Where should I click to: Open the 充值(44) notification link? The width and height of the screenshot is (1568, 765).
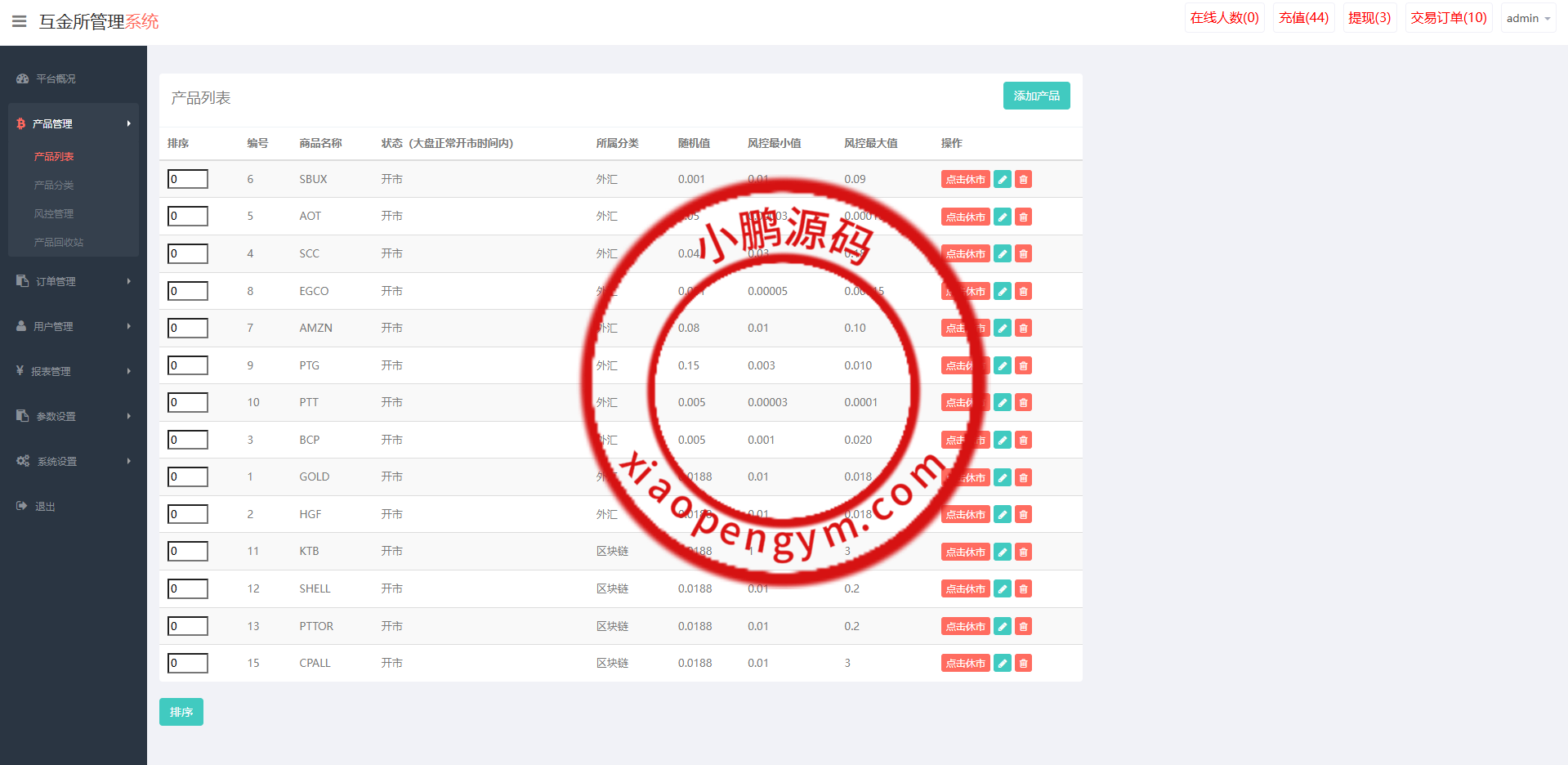[x=1303, y=18]
